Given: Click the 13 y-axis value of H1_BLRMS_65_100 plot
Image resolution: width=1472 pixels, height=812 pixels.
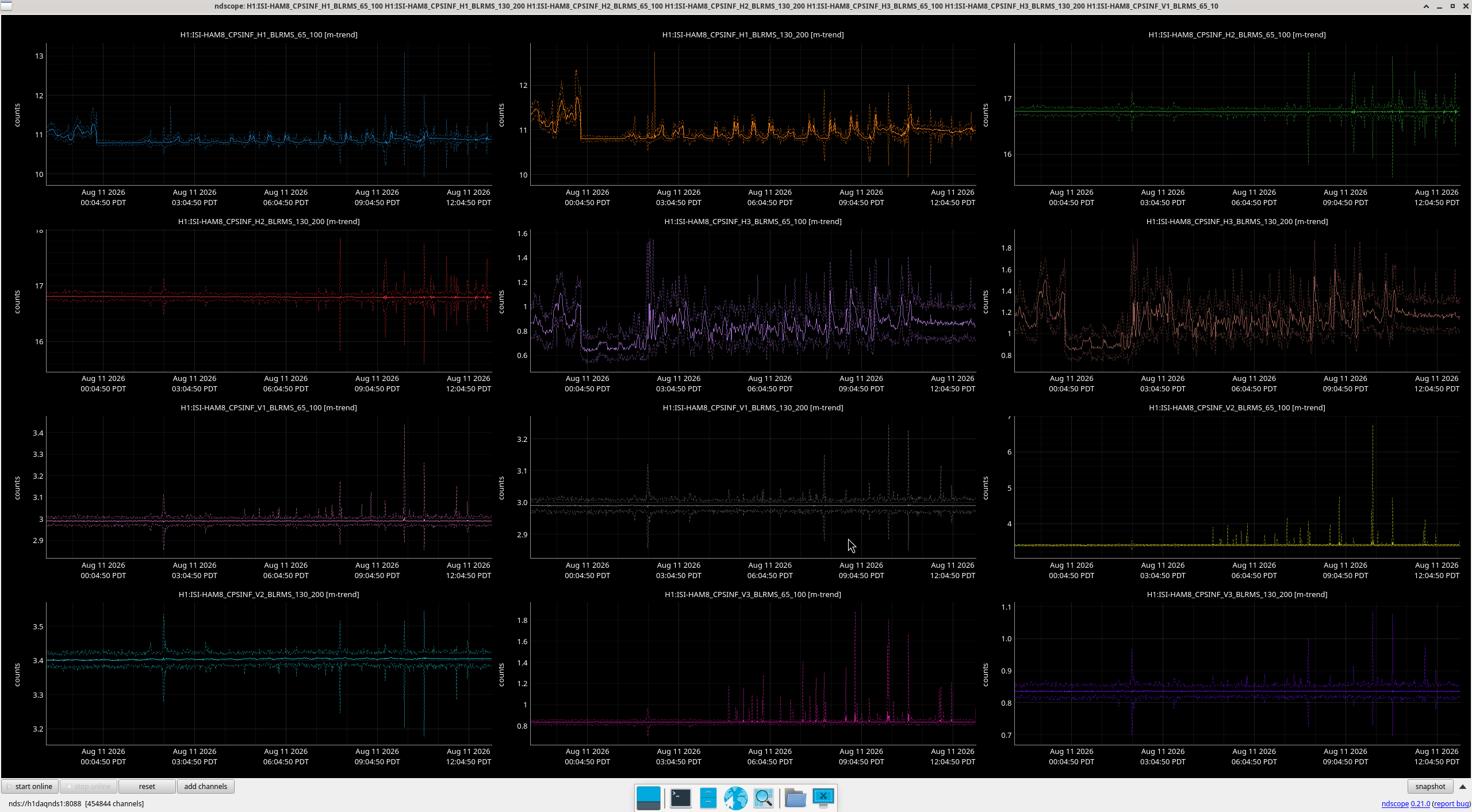Looking at the screenshot, I should pyautogui.click(x=39, y=56).
